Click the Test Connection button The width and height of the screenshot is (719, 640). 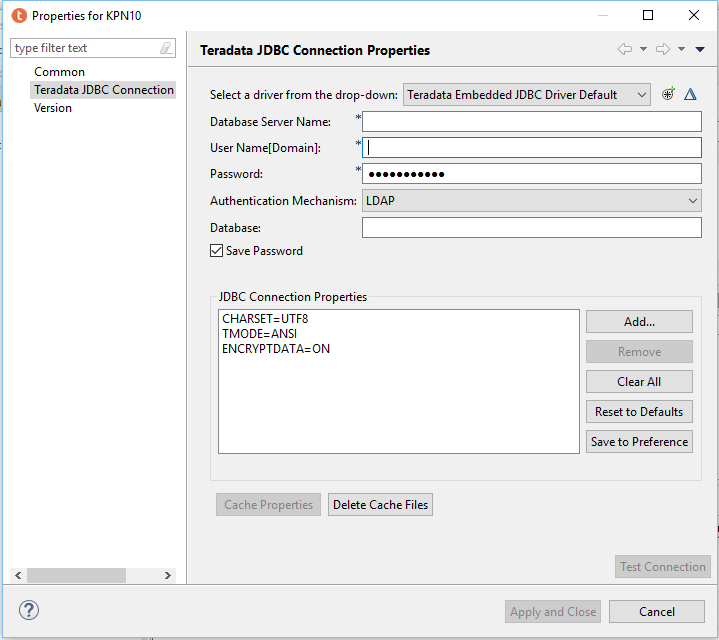coord(663,567)
